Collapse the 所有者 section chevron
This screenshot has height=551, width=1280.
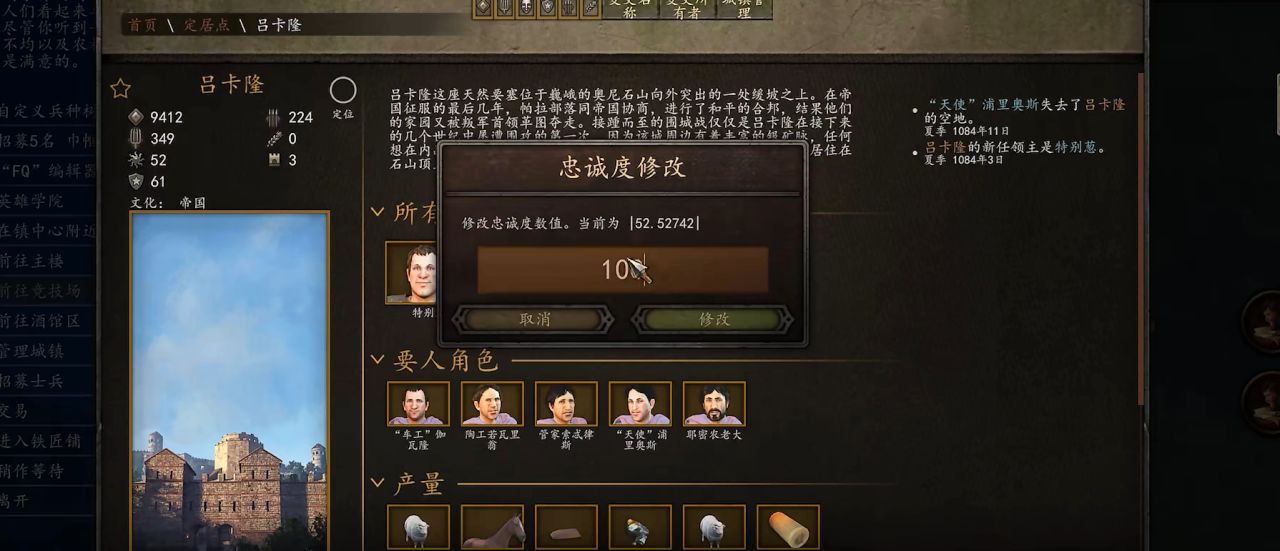(x=378, y=212)
